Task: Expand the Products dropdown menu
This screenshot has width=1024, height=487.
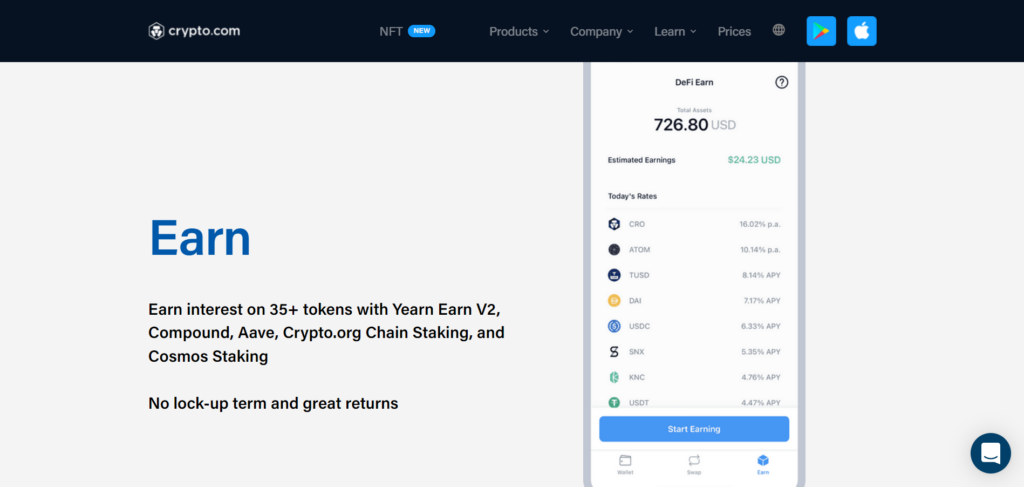Action: (x=519, y=31)
